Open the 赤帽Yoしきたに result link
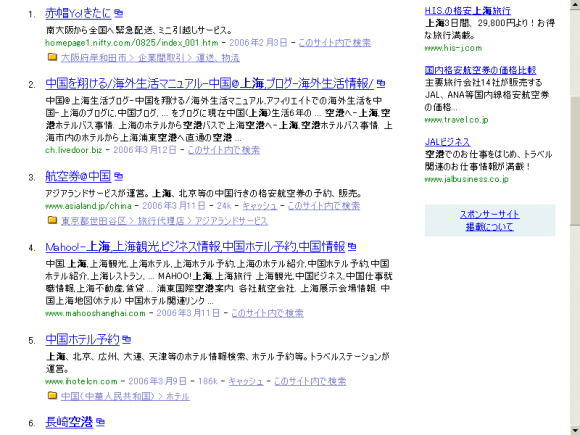This screenshot has width=580, height=435. pos(78,14)
